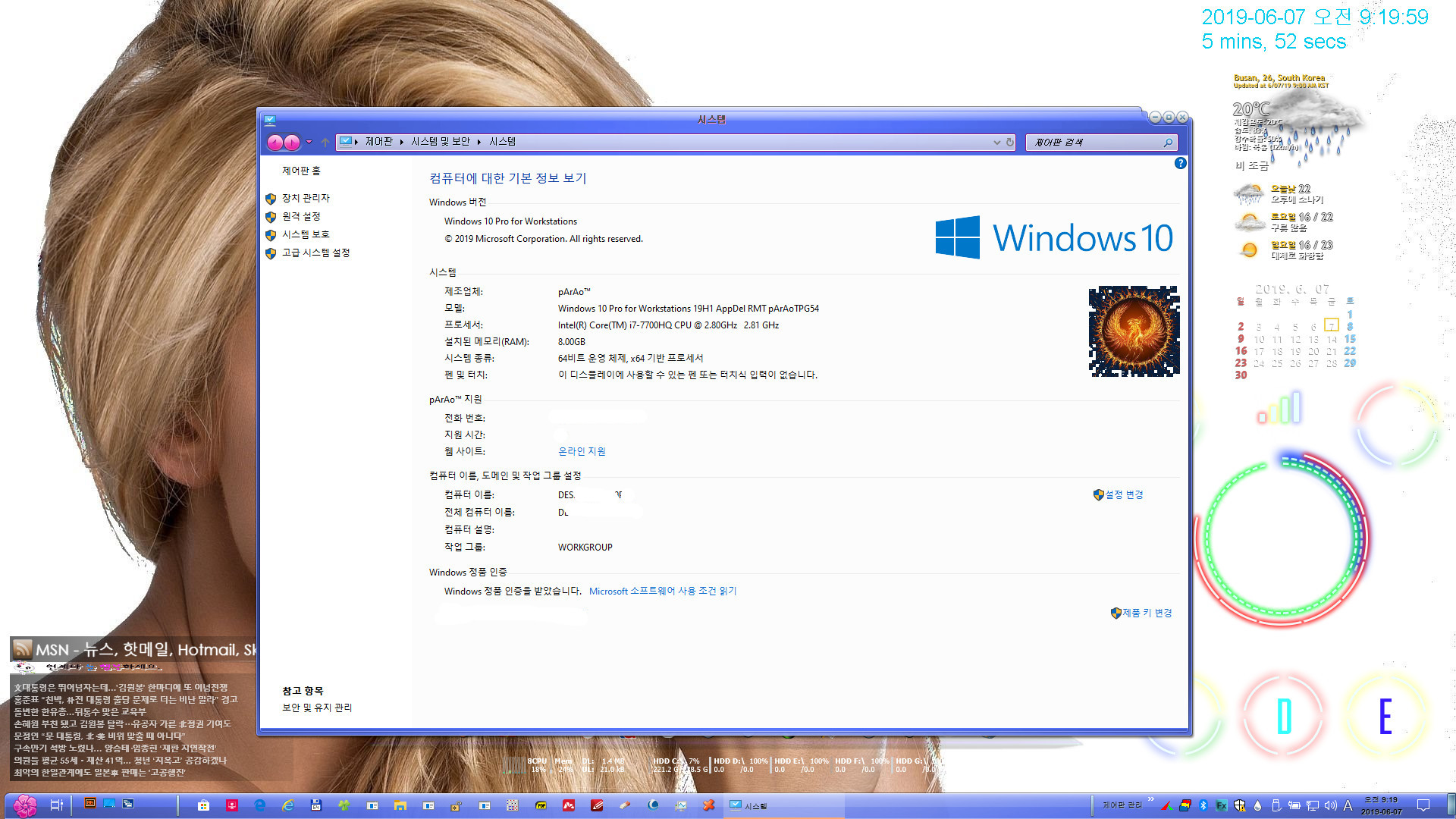Viewport: 1456px width, 819px height.
Task: Refresh the System window
Action: point(1010,143)
